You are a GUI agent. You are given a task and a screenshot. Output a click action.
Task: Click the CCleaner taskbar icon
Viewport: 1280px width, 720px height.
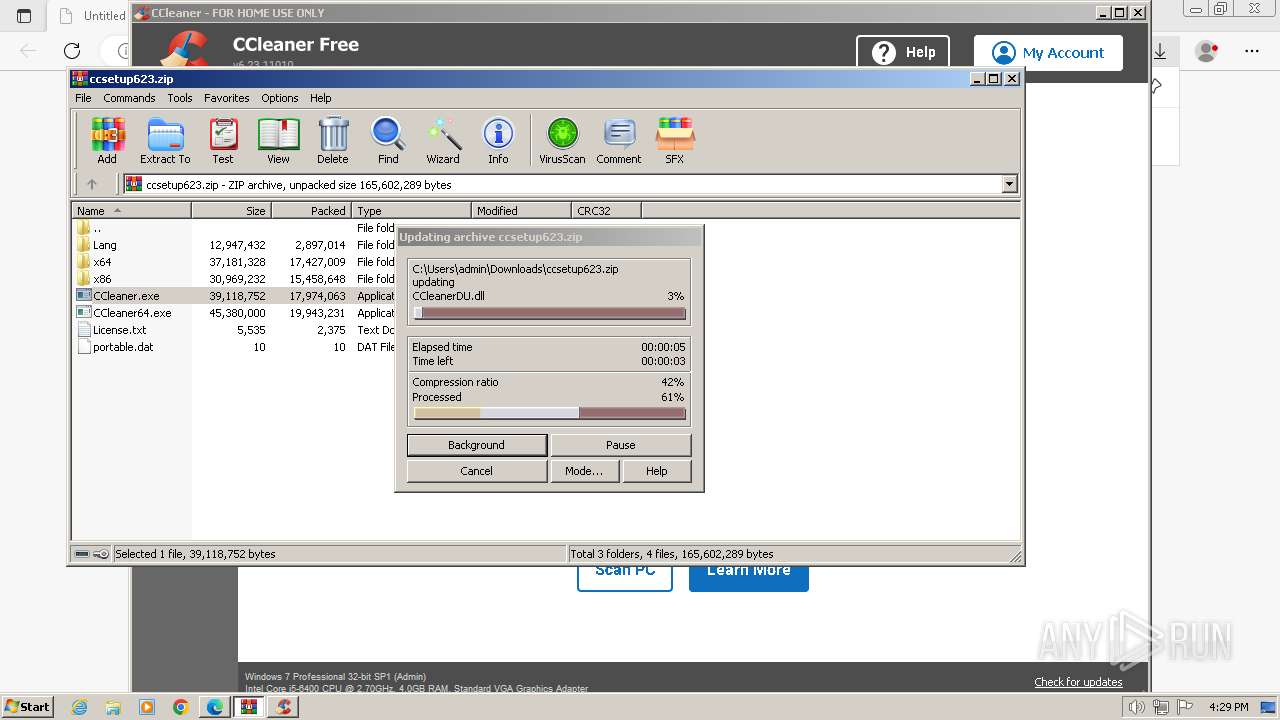tap(284, 707)
